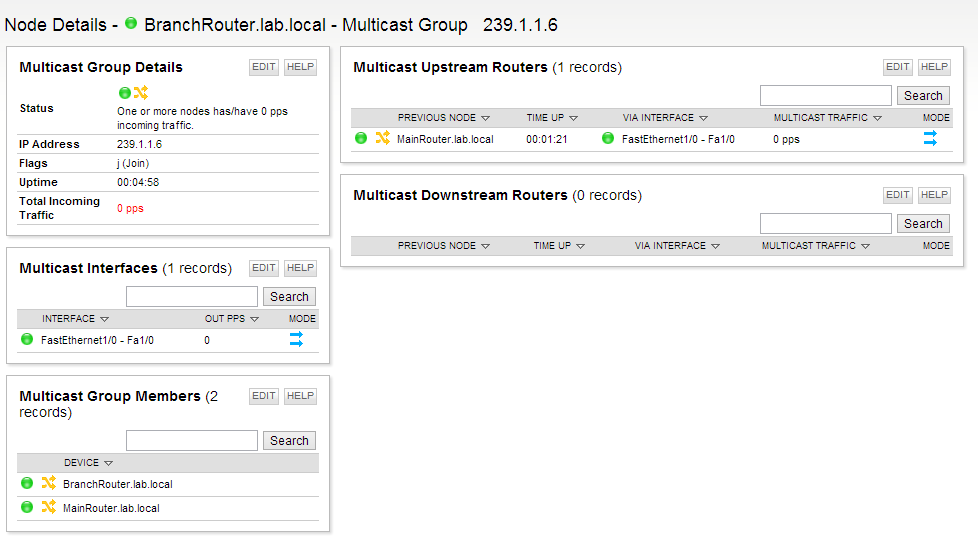Screen dimensions: 978x560
Task: Focus search field in Multicast Interfaces panel
Action: 191,296
